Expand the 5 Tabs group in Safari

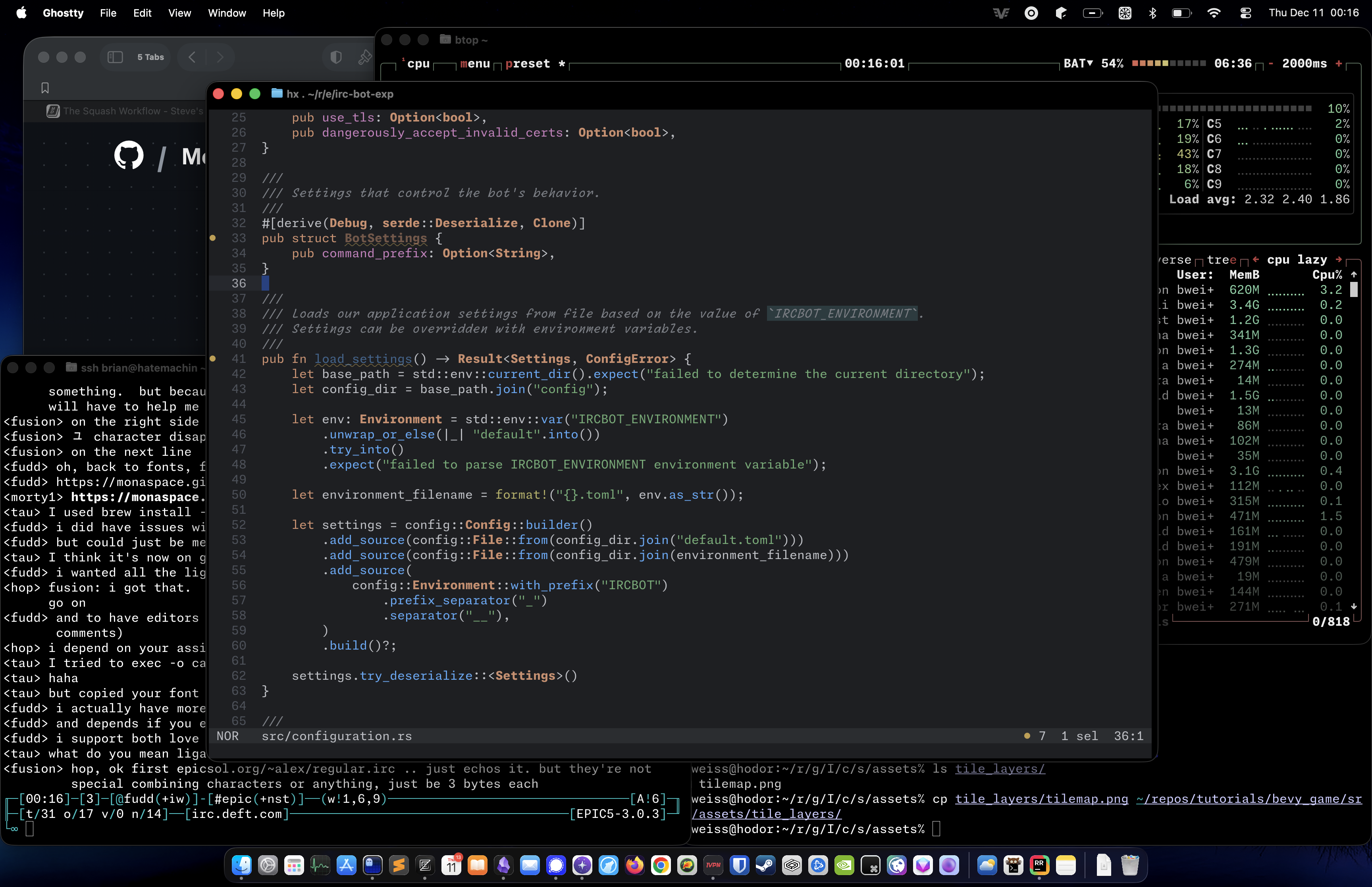(150, 57)
